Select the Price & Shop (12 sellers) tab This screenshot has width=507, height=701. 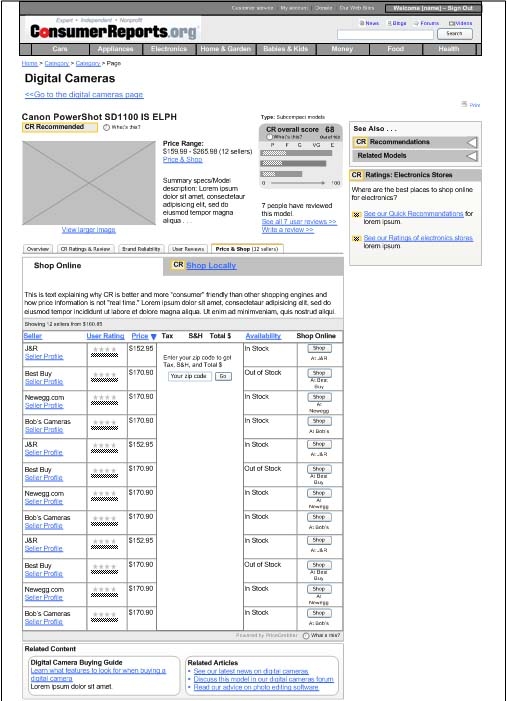tap(247, 249)
